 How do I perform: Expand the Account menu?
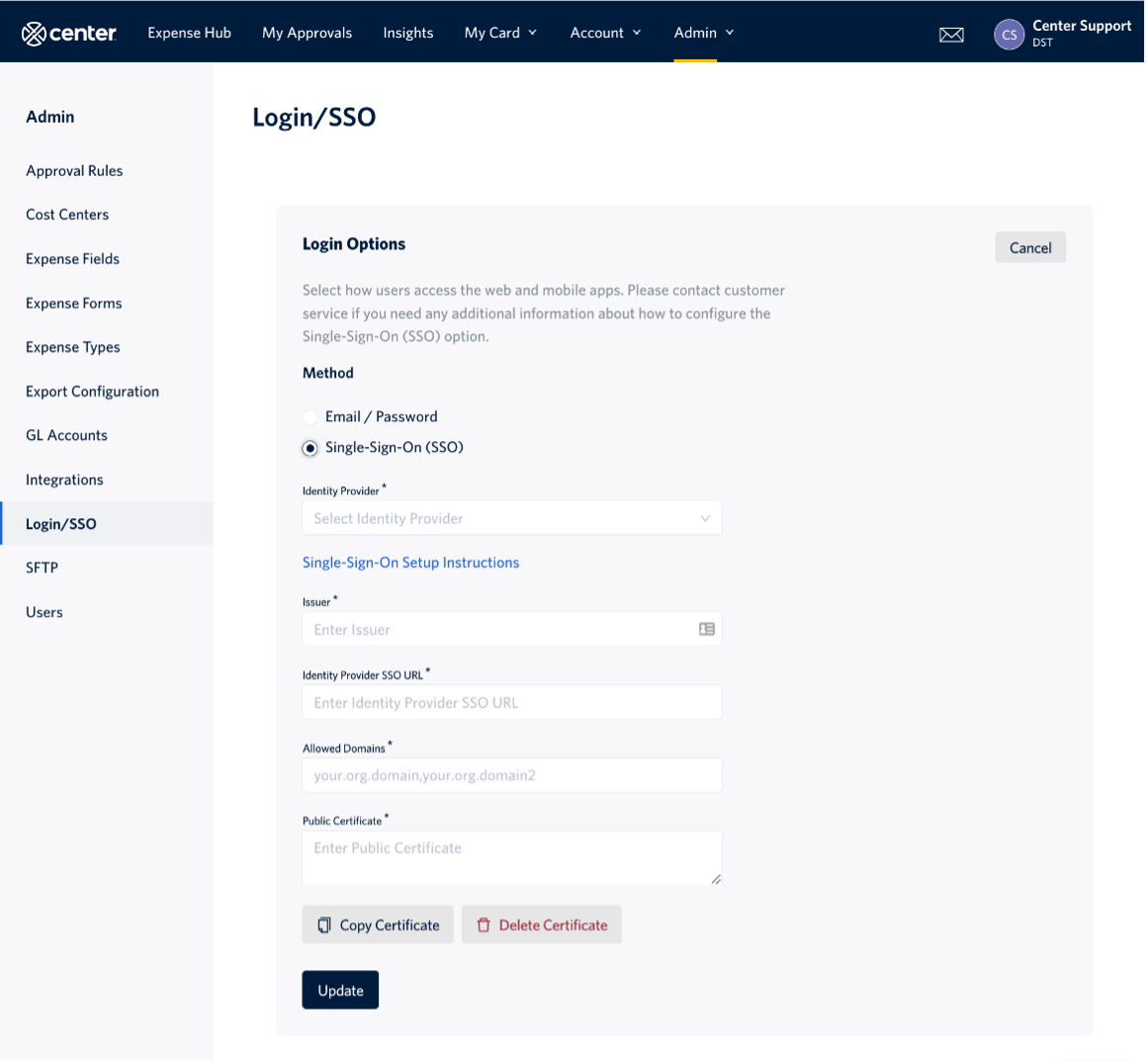tap(605, 32)
